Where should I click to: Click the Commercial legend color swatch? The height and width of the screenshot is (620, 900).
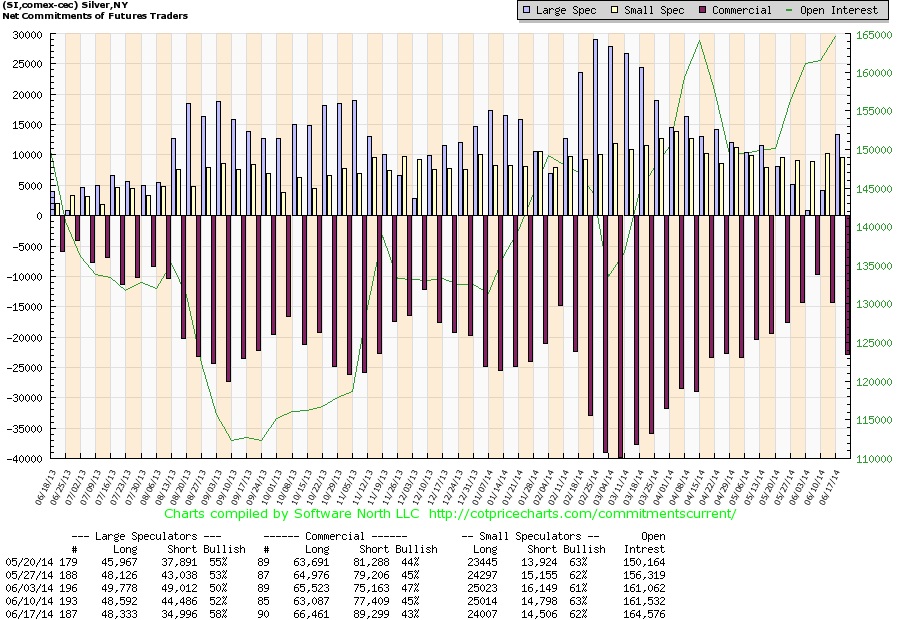(x=703, y=10)
